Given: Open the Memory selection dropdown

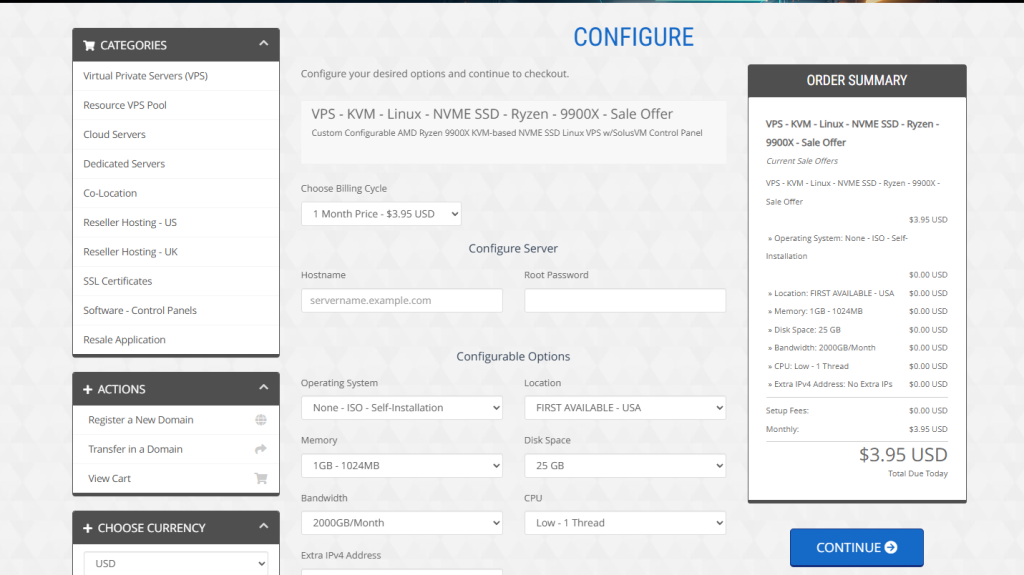Looking at the screenshot, I should point(401,465).
